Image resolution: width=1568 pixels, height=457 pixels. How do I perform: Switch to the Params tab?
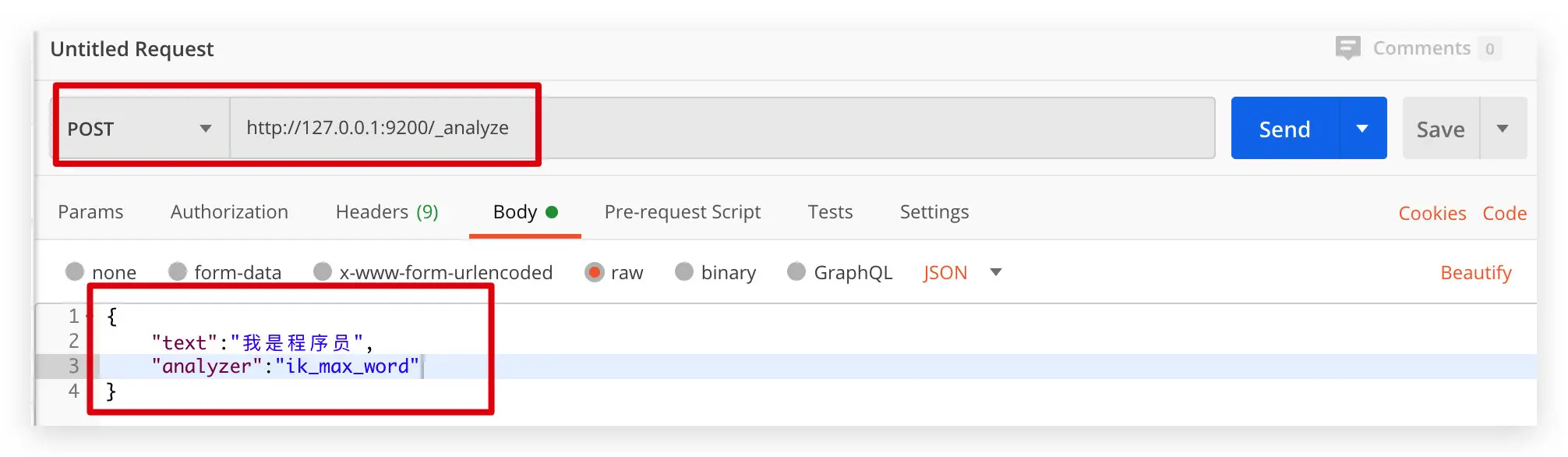click(90, 212)
